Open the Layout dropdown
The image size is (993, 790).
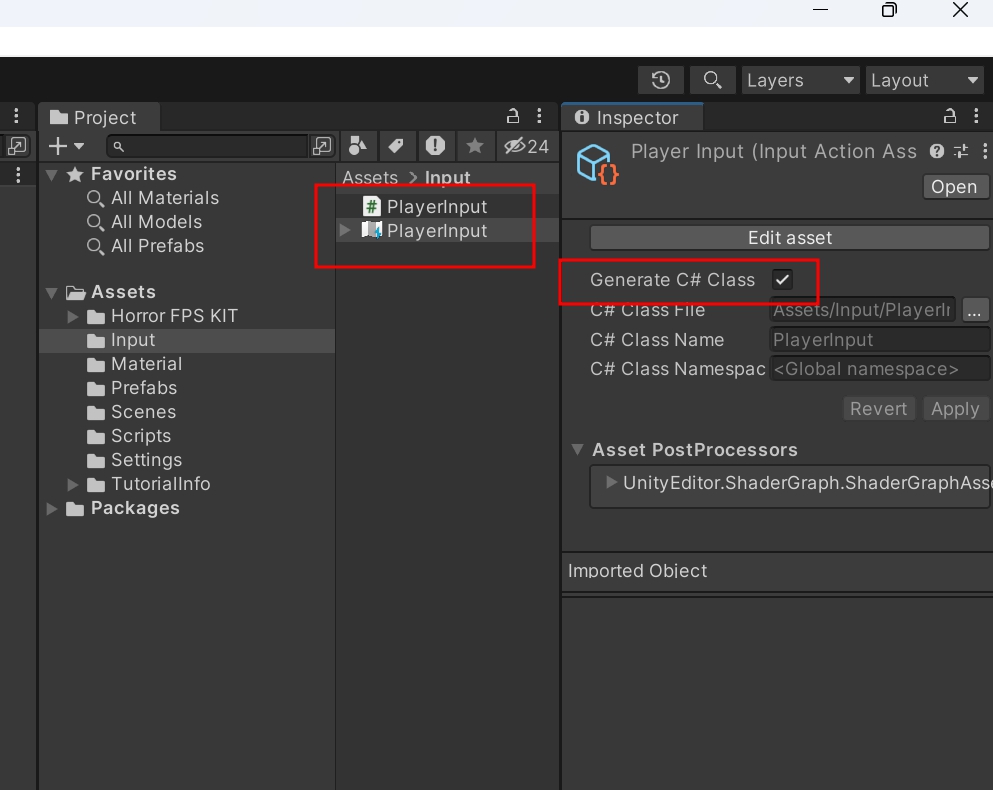click(x=925, y=80)
